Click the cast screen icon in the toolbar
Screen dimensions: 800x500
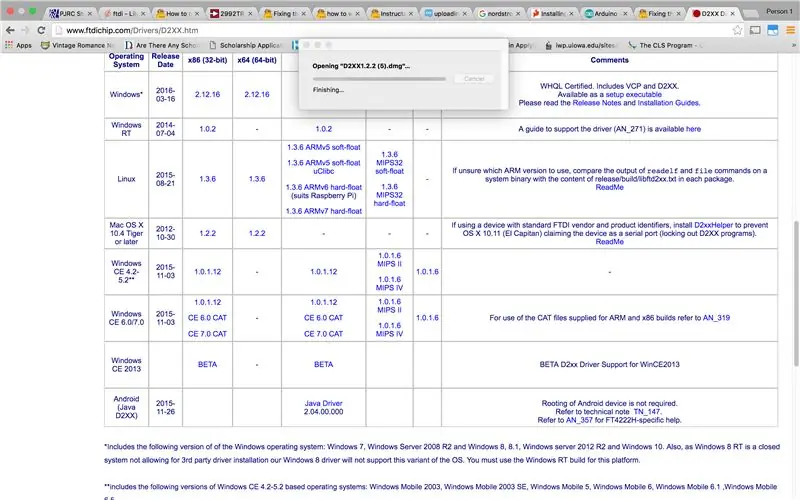(755, 30)
